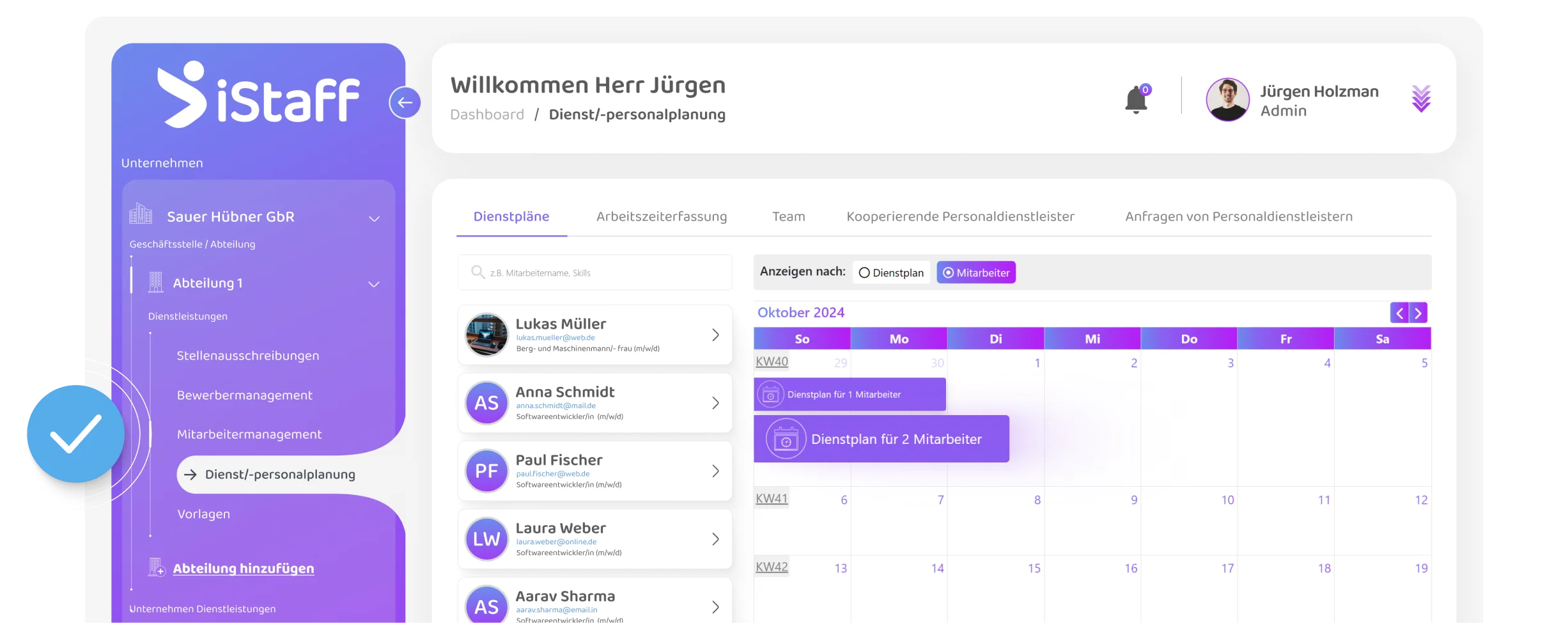Expand Paul Fischer chevron arrow
Viewport: 1568px width, 623px height.
(x=715, y=471)
